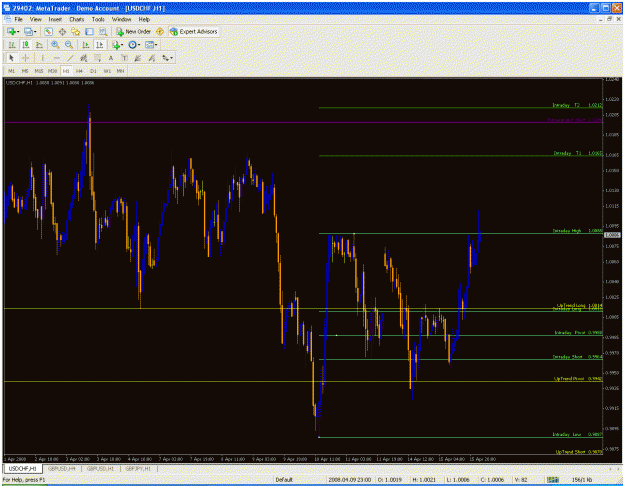
Task: Expand the New Chart dropdown arrow
Action: click(18, 32)
